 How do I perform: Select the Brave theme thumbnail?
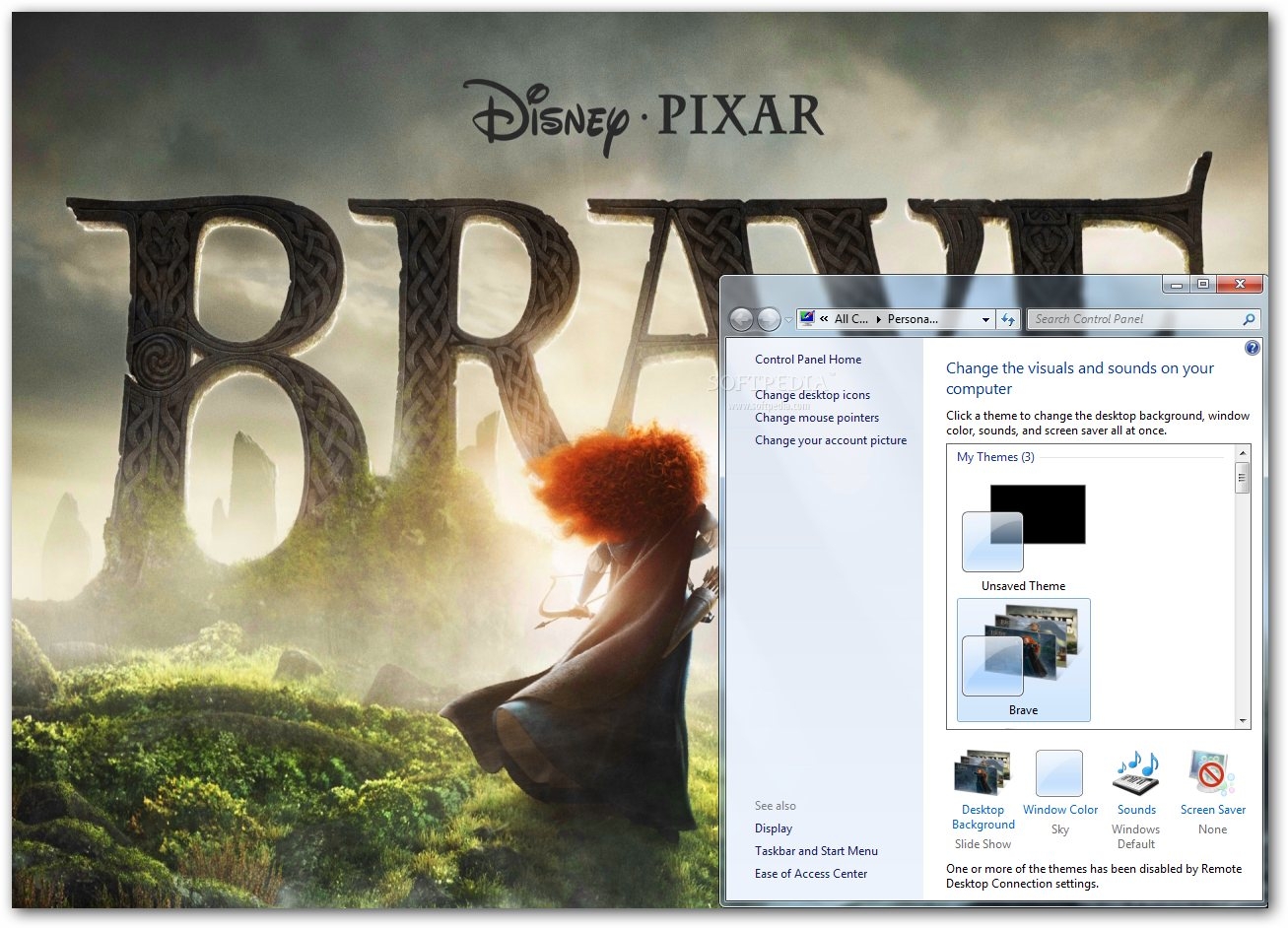tap(1023, 660)
